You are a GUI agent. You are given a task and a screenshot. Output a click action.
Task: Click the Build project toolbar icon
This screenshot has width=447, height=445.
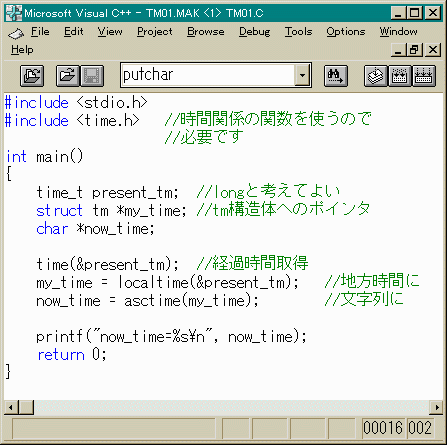400,76
